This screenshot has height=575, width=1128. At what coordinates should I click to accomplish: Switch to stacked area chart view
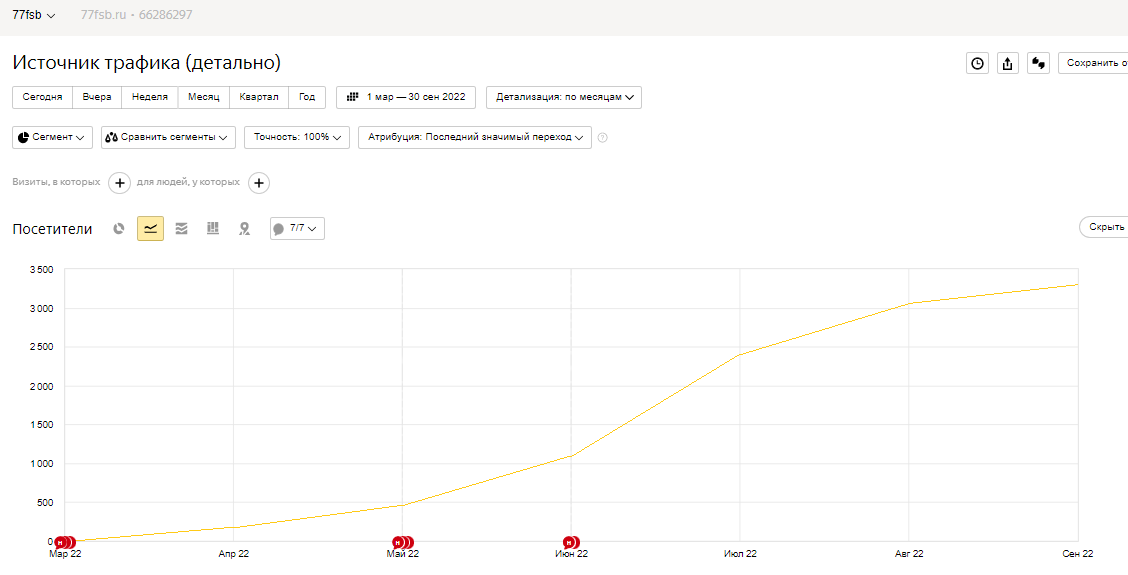click(x=181, y=229)
